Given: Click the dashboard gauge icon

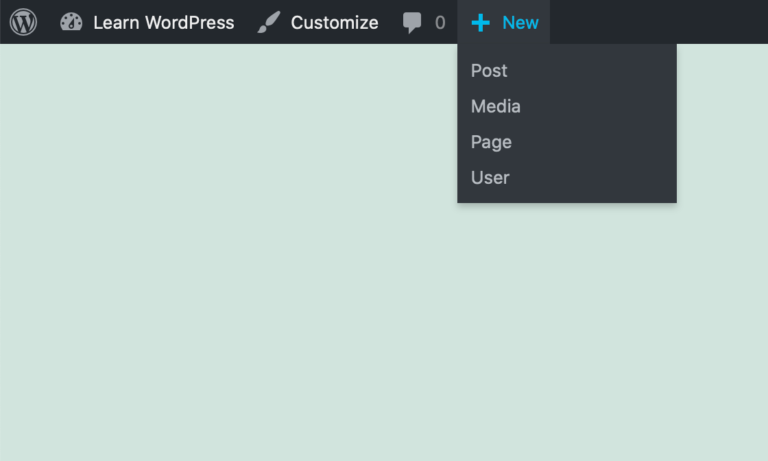Looking at the screenshot, I should point(71,23).
